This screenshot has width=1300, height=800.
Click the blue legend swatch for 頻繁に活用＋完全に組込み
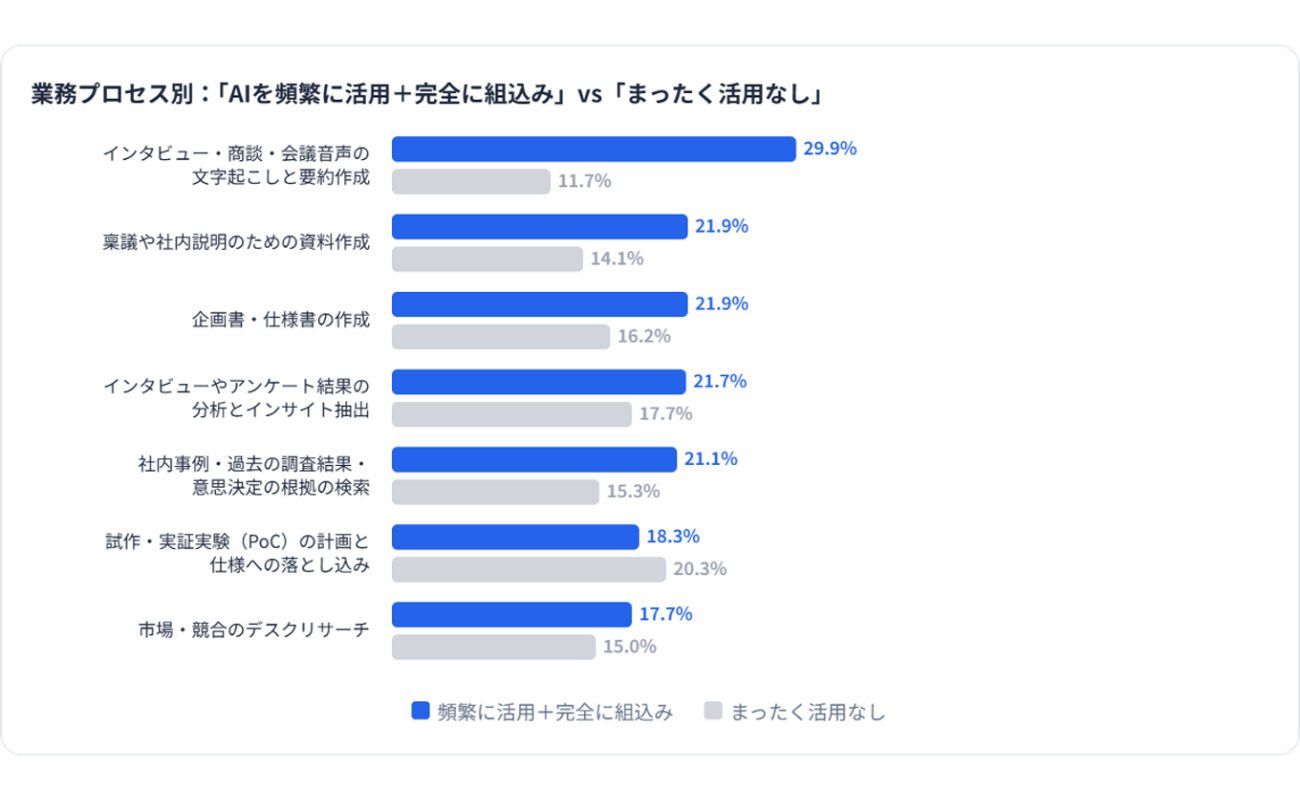421,711
